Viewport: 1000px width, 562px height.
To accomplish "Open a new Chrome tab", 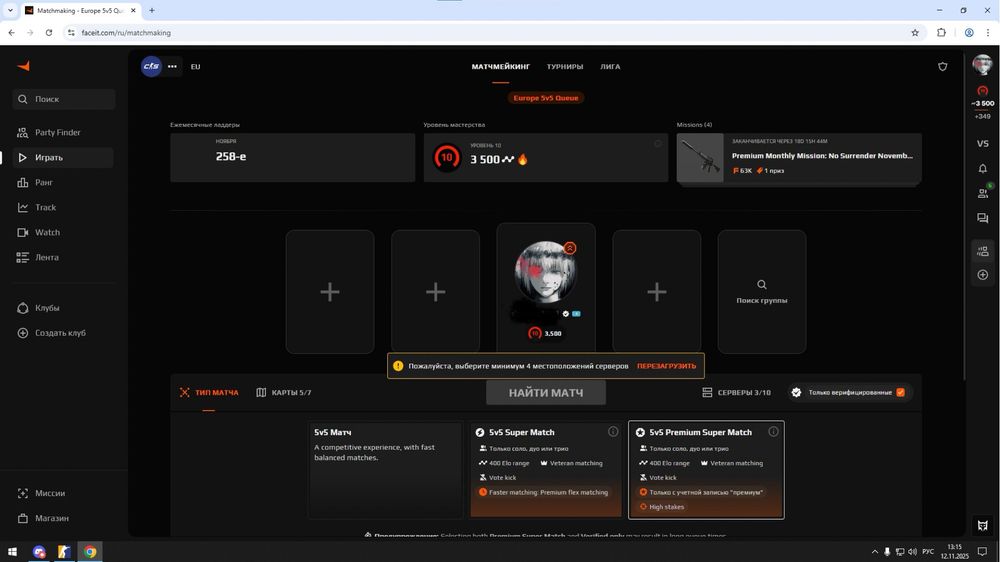I will [x=152, y=10].
